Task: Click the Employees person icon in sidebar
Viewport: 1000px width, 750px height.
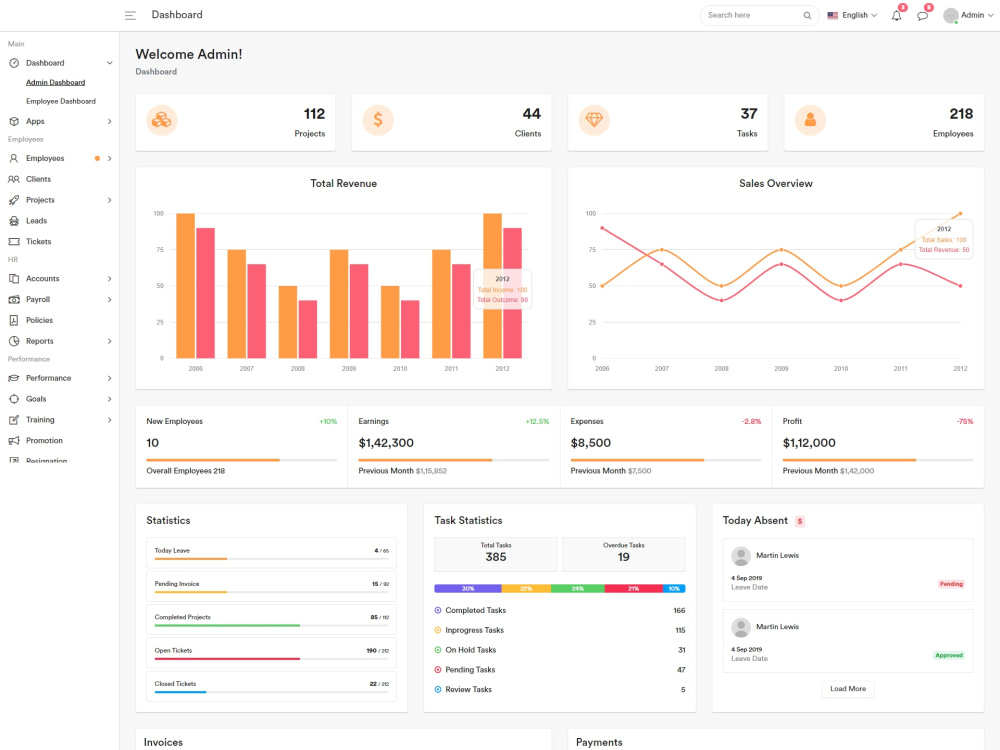Action: [x=14, y=158]
